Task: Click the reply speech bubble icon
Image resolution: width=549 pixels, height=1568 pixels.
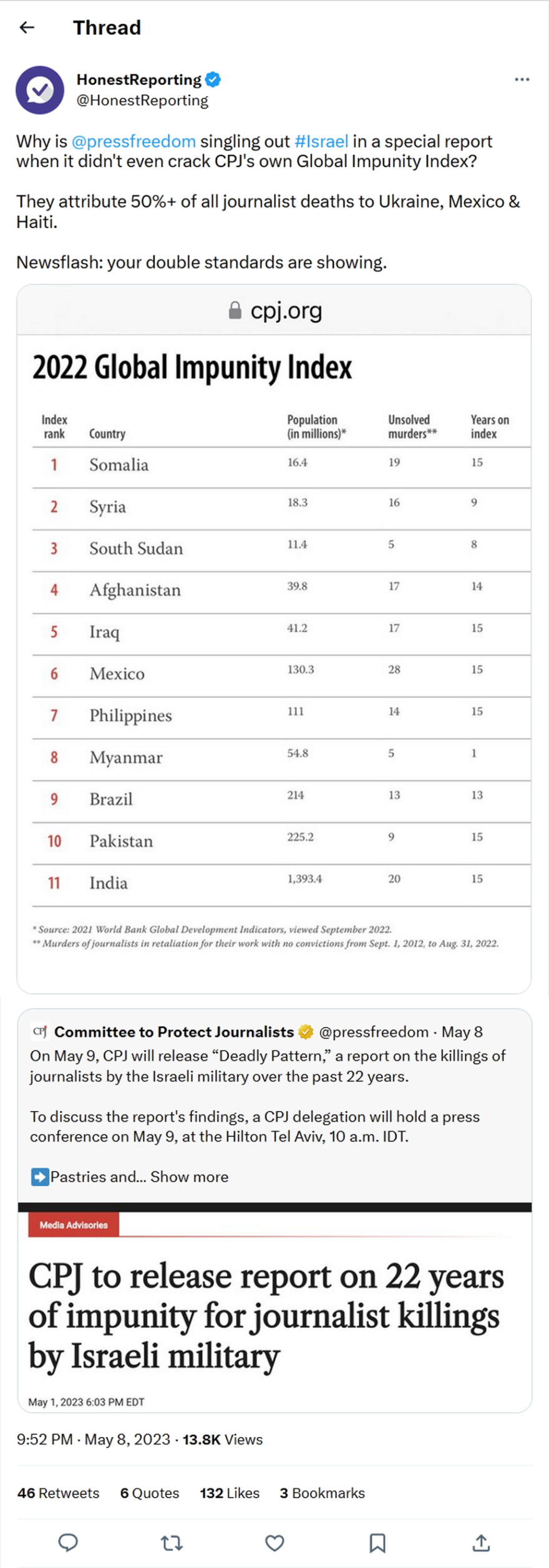Action: (x=68, y=1542)
